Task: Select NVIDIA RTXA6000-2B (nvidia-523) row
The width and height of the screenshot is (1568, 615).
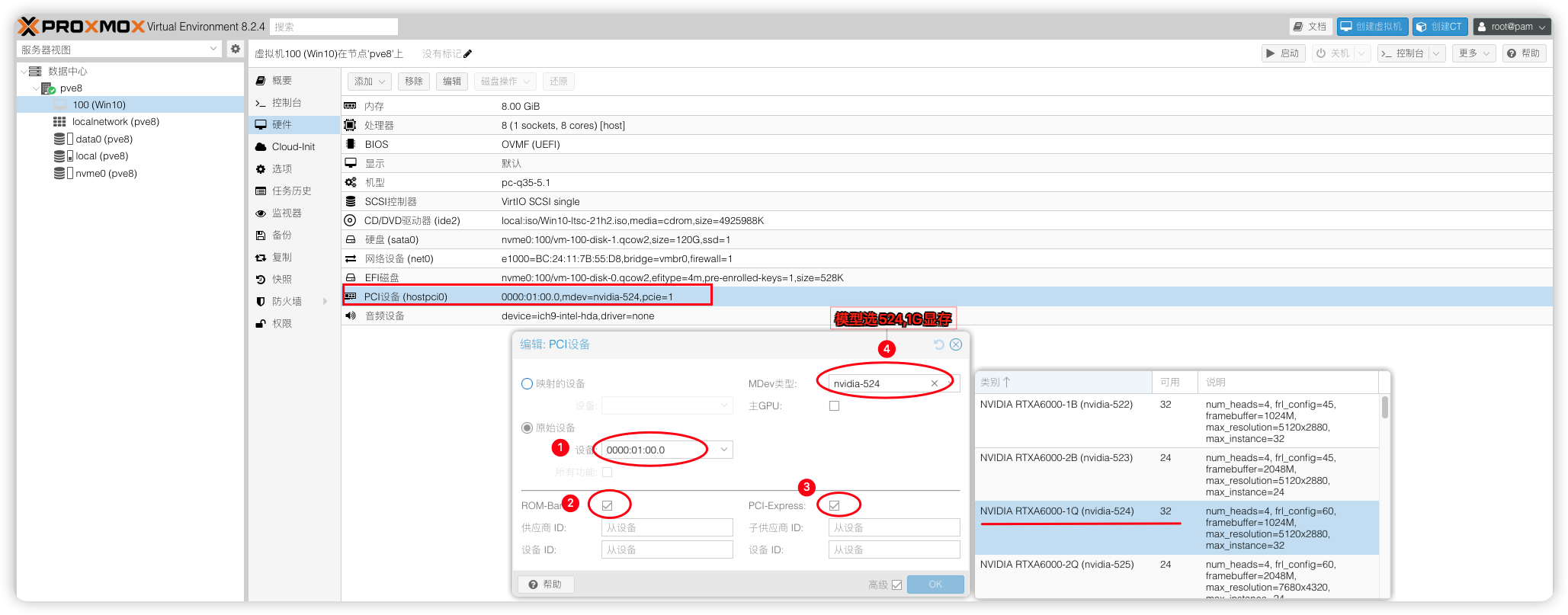Action: click(x=1176, y=474)
